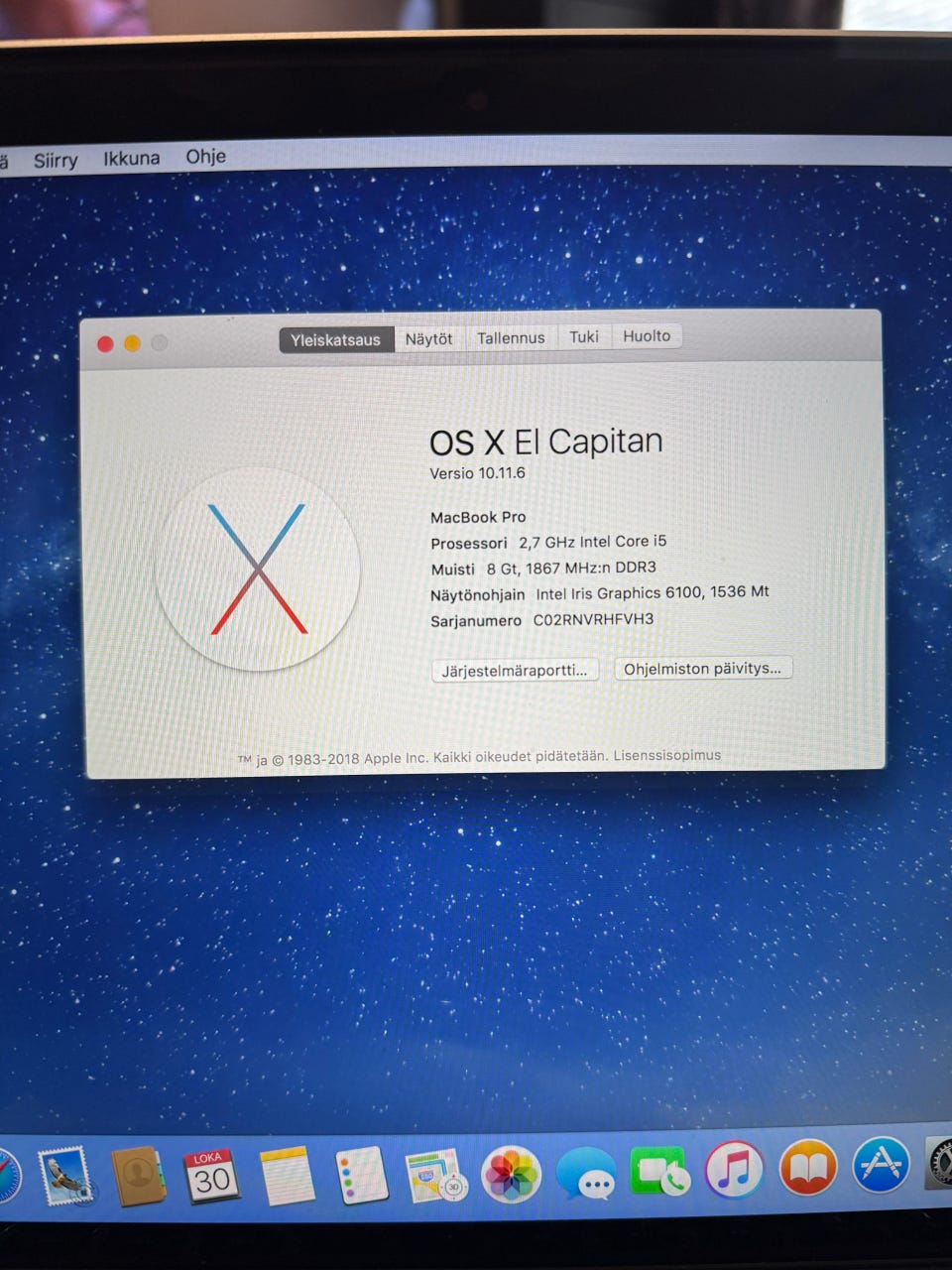Open System Preferences gear in Dock
Screen dimensions: 952x1270
pyautogui.click(x=940, y=1163)
